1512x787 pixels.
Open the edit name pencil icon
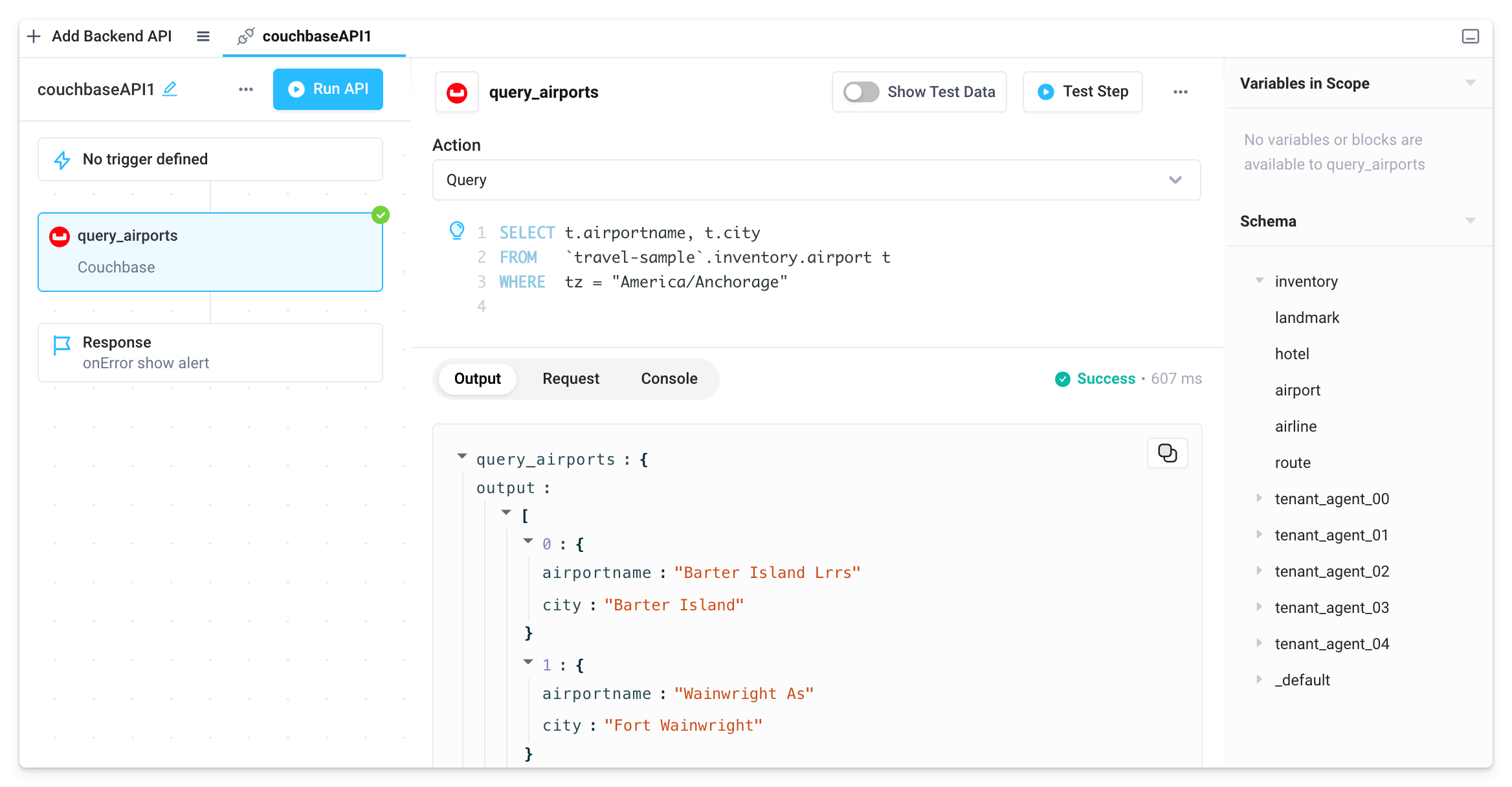(170, 90)
